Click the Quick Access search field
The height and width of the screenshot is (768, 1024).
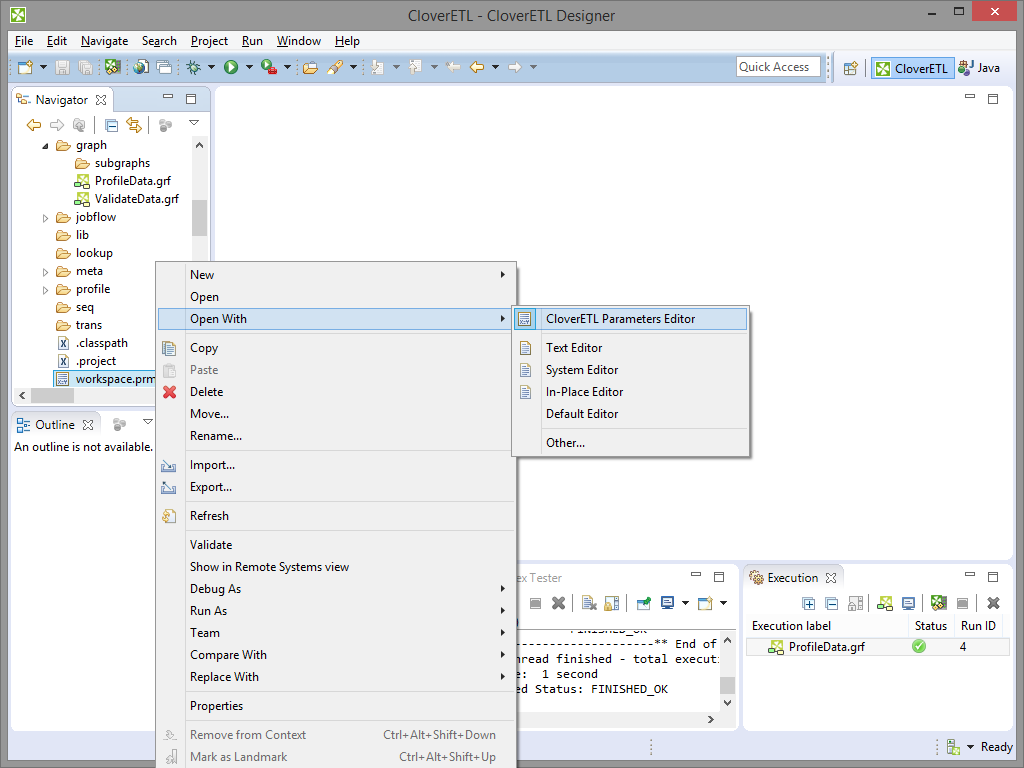pos(778,67)
